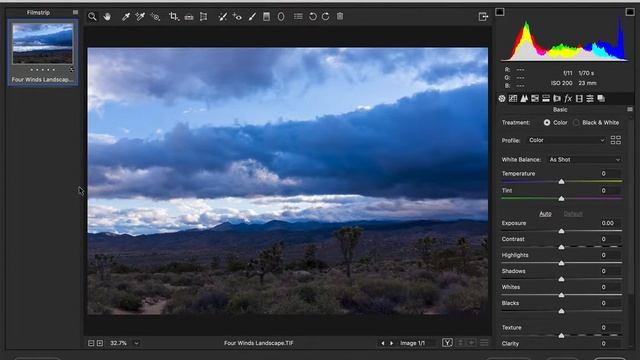This screenshot has width=640, height=360.
Task: Select the Hand tool
Action: (x=107, y=17)
